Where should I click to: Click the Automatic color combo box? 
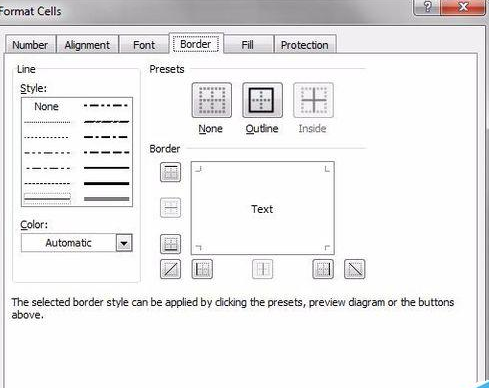point(77,243)
